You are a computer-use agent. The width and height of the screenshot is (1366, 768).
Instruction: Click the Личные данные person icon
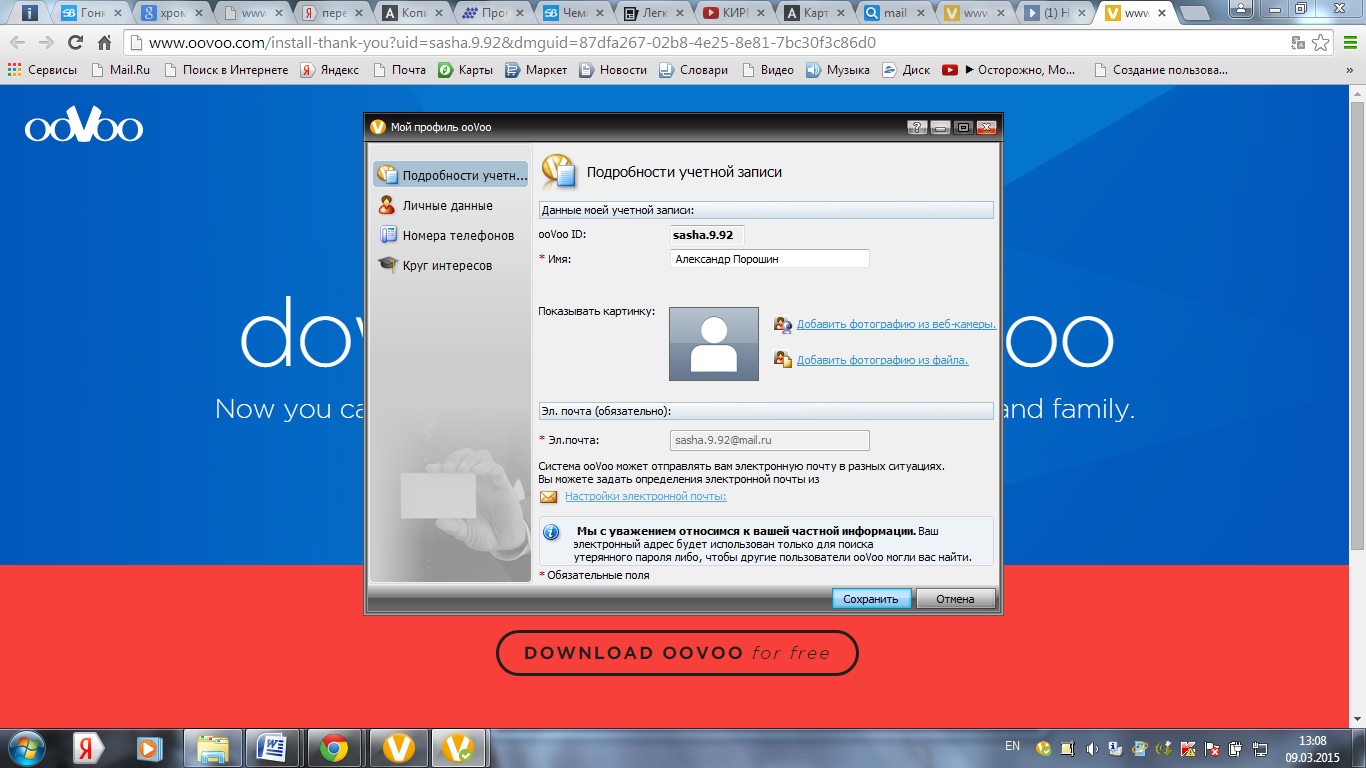387,205
